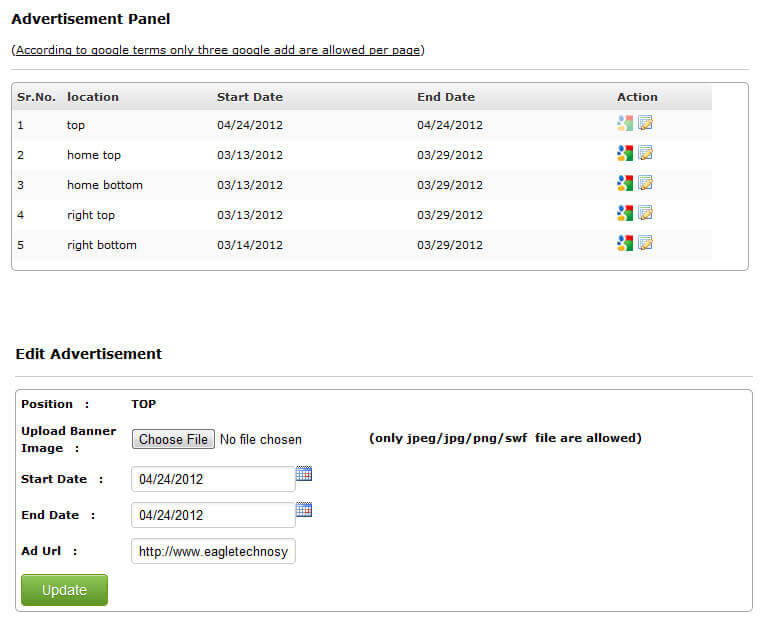
Task: Click the Google ad icon for 'top' row
Action: (x=625, y=123)
